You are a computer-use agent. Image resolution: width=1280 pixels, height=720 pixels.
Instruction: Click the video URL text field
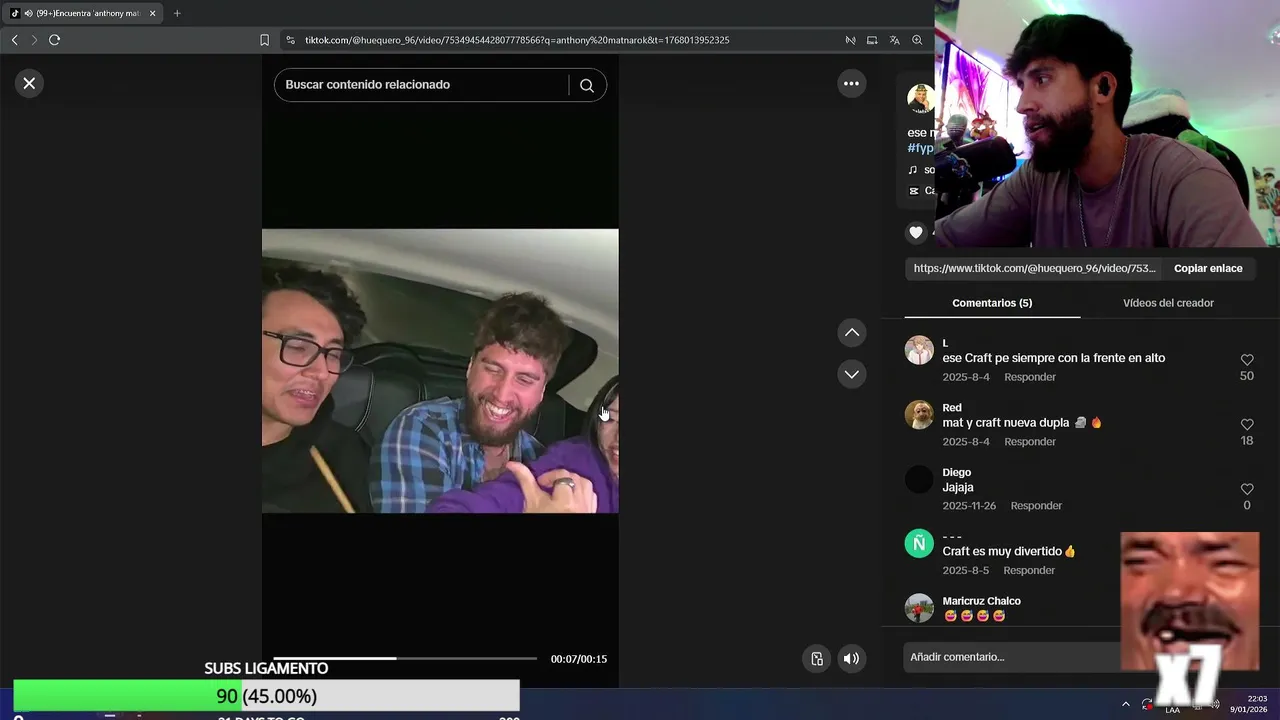[x=1034, y=268]
